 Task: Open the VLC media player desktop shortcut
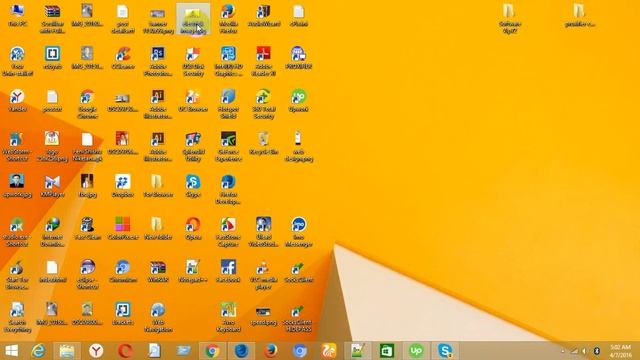[x=263, y=275]
